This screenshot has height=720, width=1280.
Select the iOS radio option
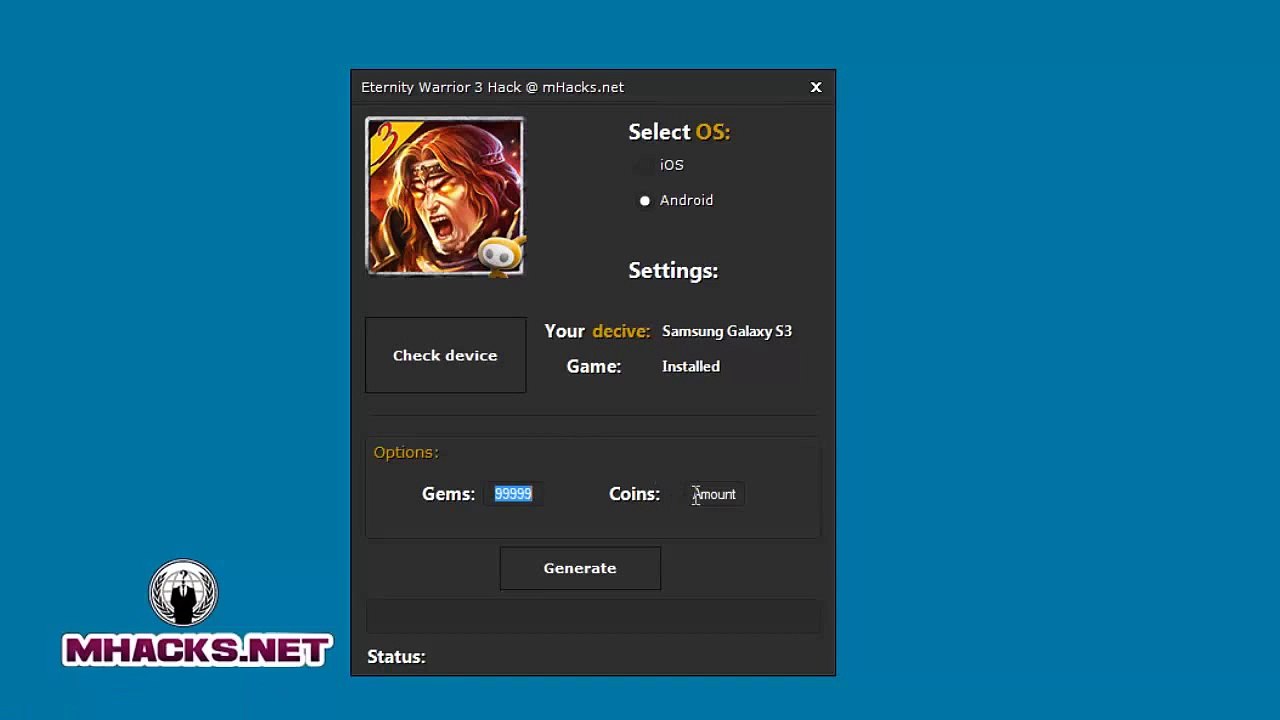coord(661,165)
